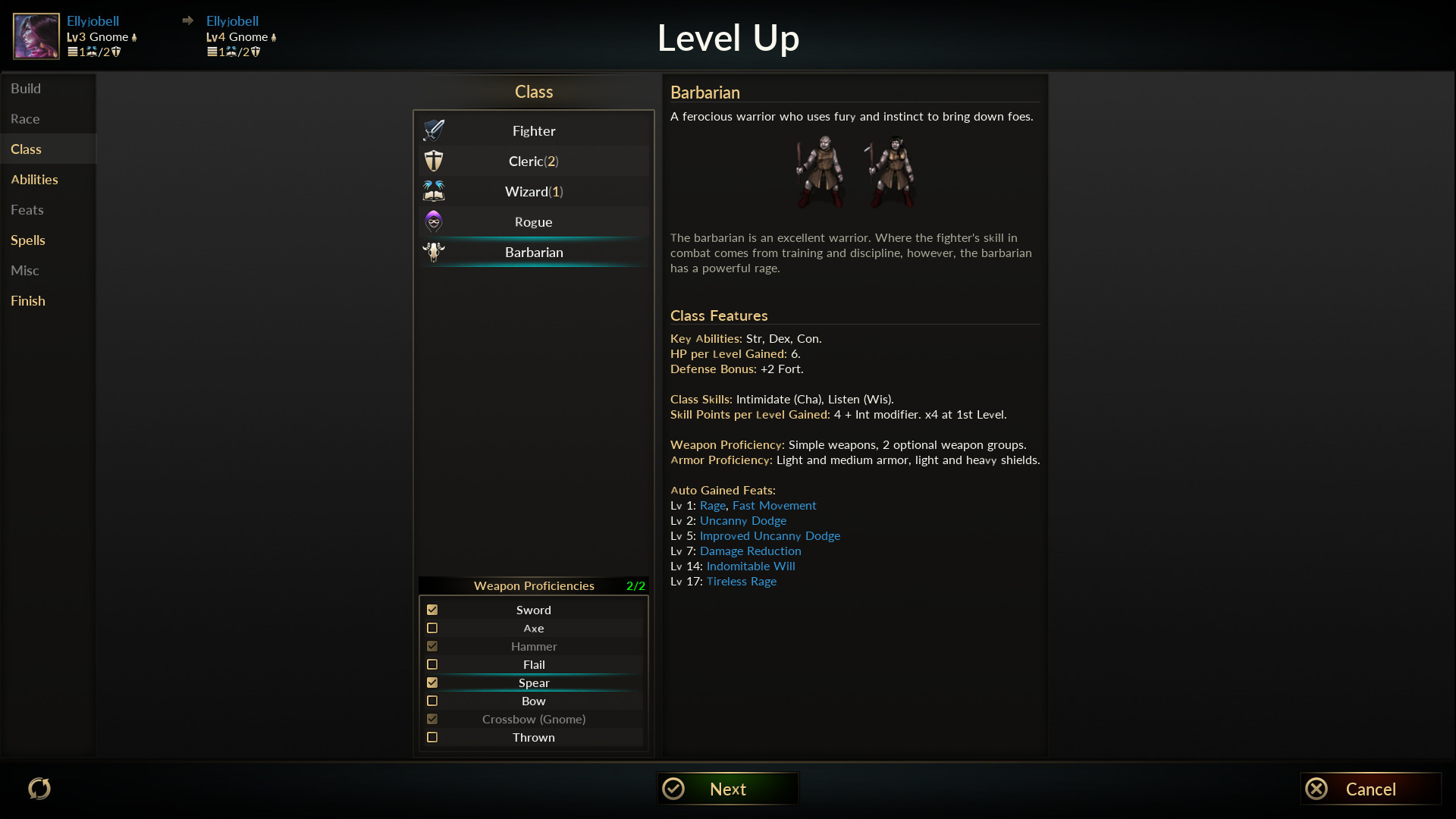Image resolution: width=1456 pixels, height=819 pixels.
Task: Toggle the Spear proficiency checkbox
Action: pos(432,682)
